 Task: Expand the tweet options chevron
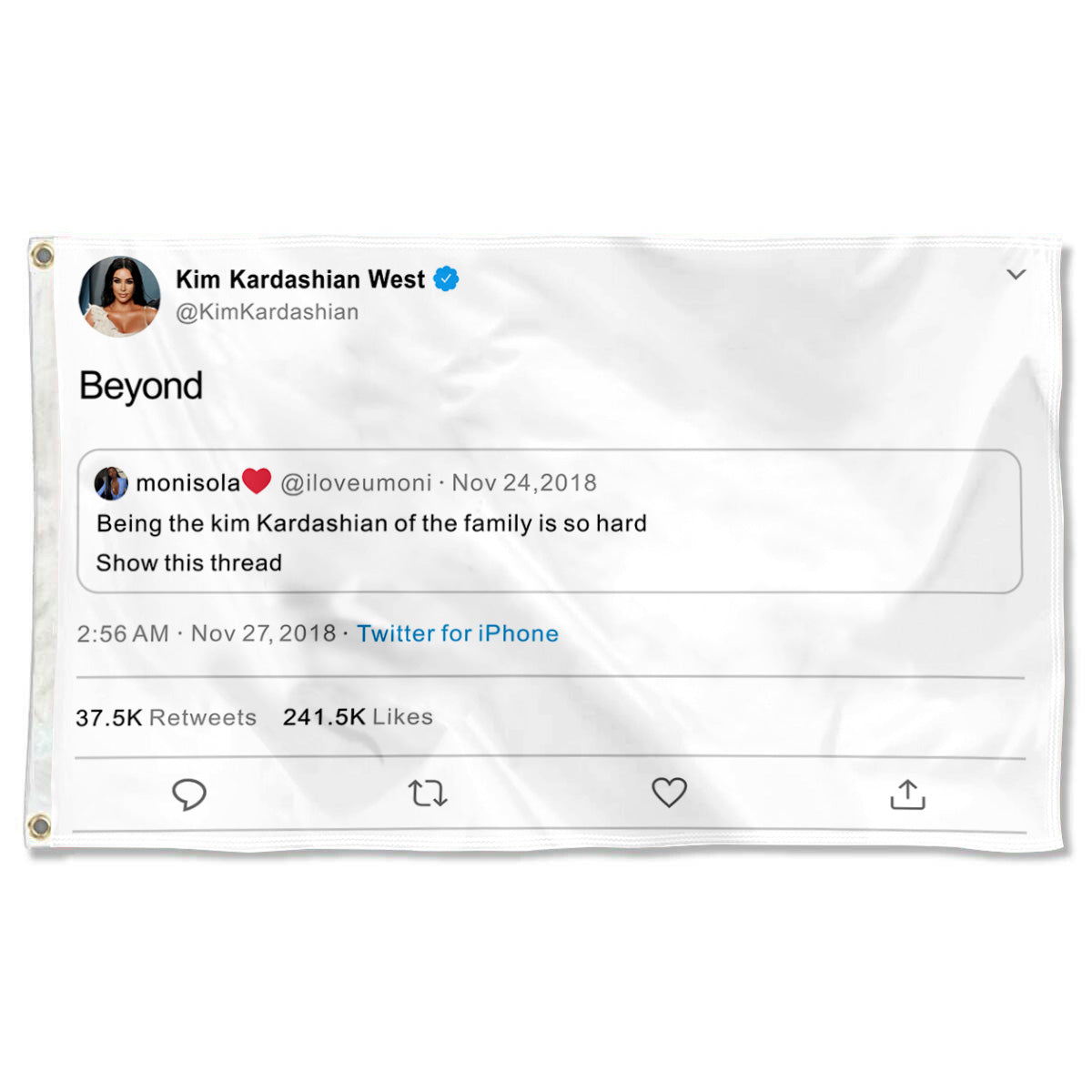pos(1016,274)
